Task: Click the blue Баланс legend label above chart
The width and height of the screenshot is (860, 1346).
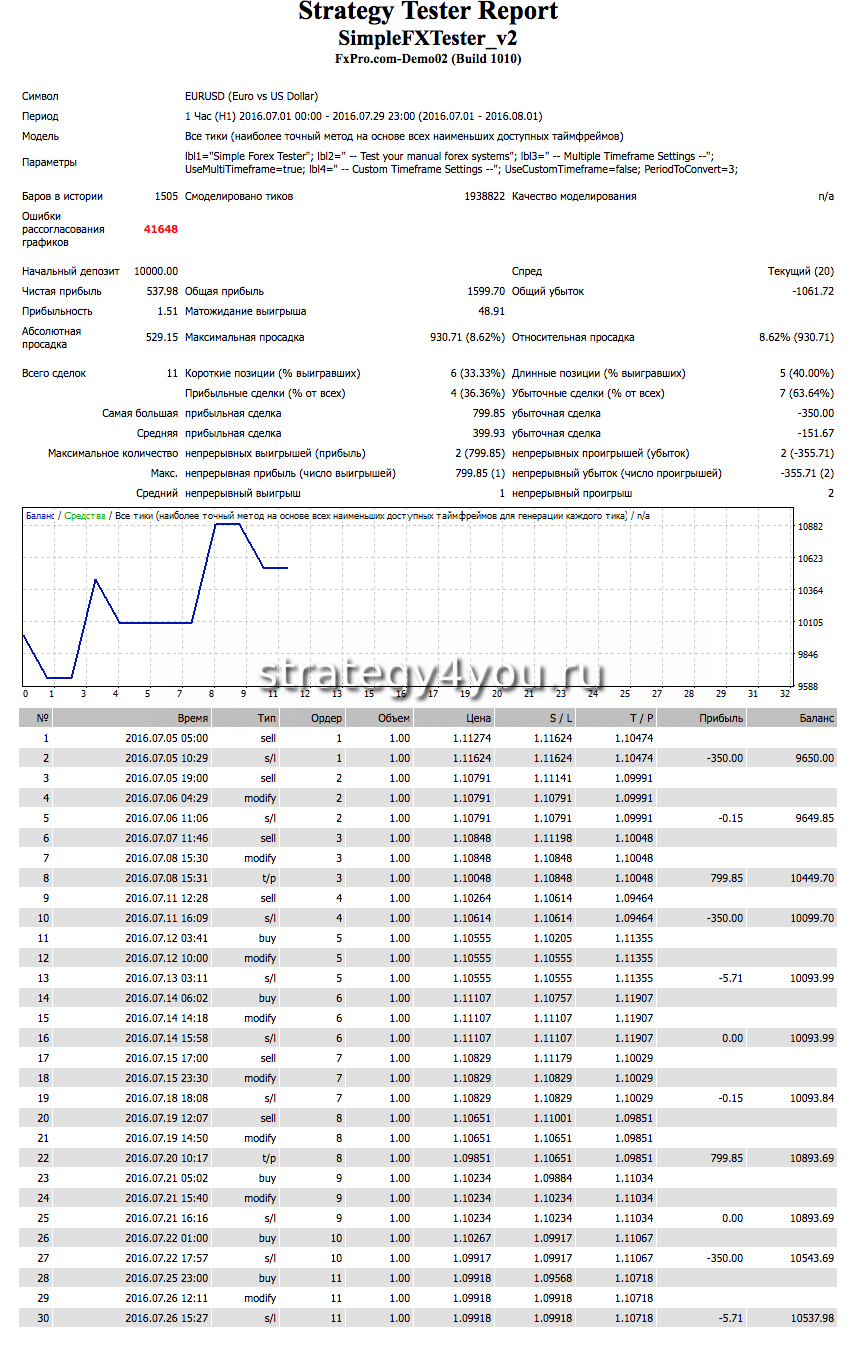Action: (x=40, y=516)
